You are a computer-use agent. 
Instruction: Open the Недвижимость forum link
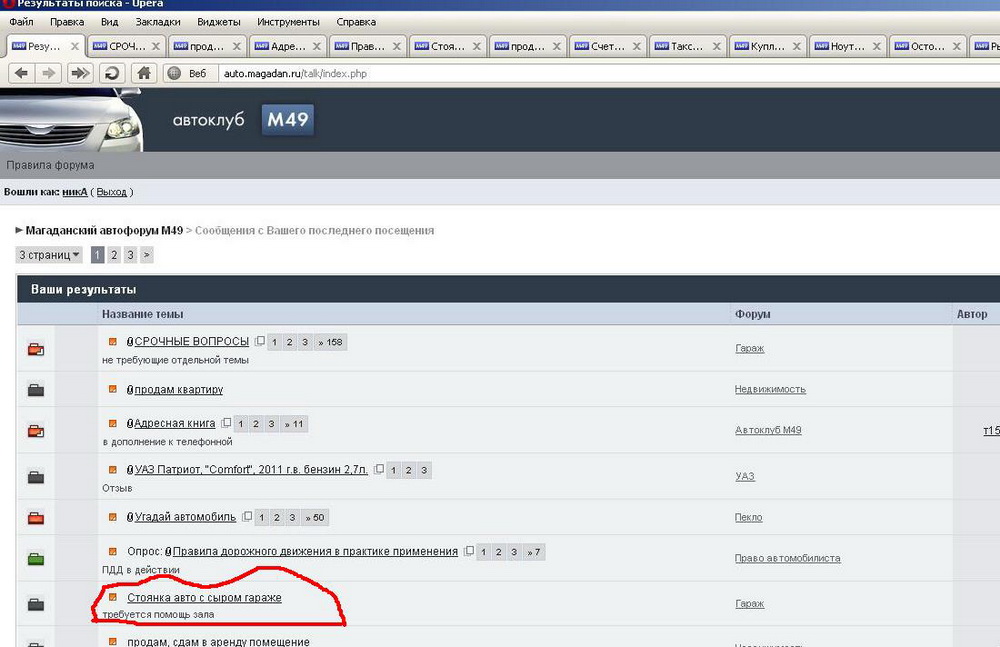pos(770,389)
